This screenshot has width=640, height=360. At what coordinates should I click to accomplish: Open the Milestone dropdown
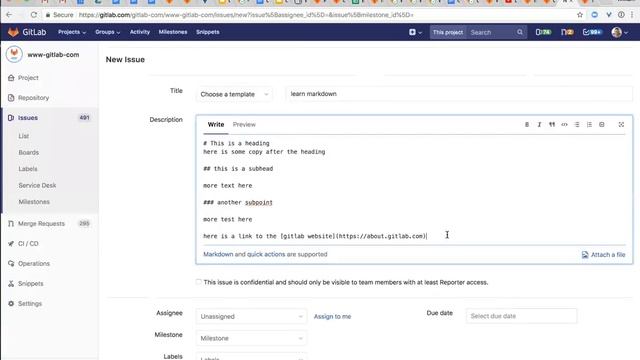[x=251, y=338]
